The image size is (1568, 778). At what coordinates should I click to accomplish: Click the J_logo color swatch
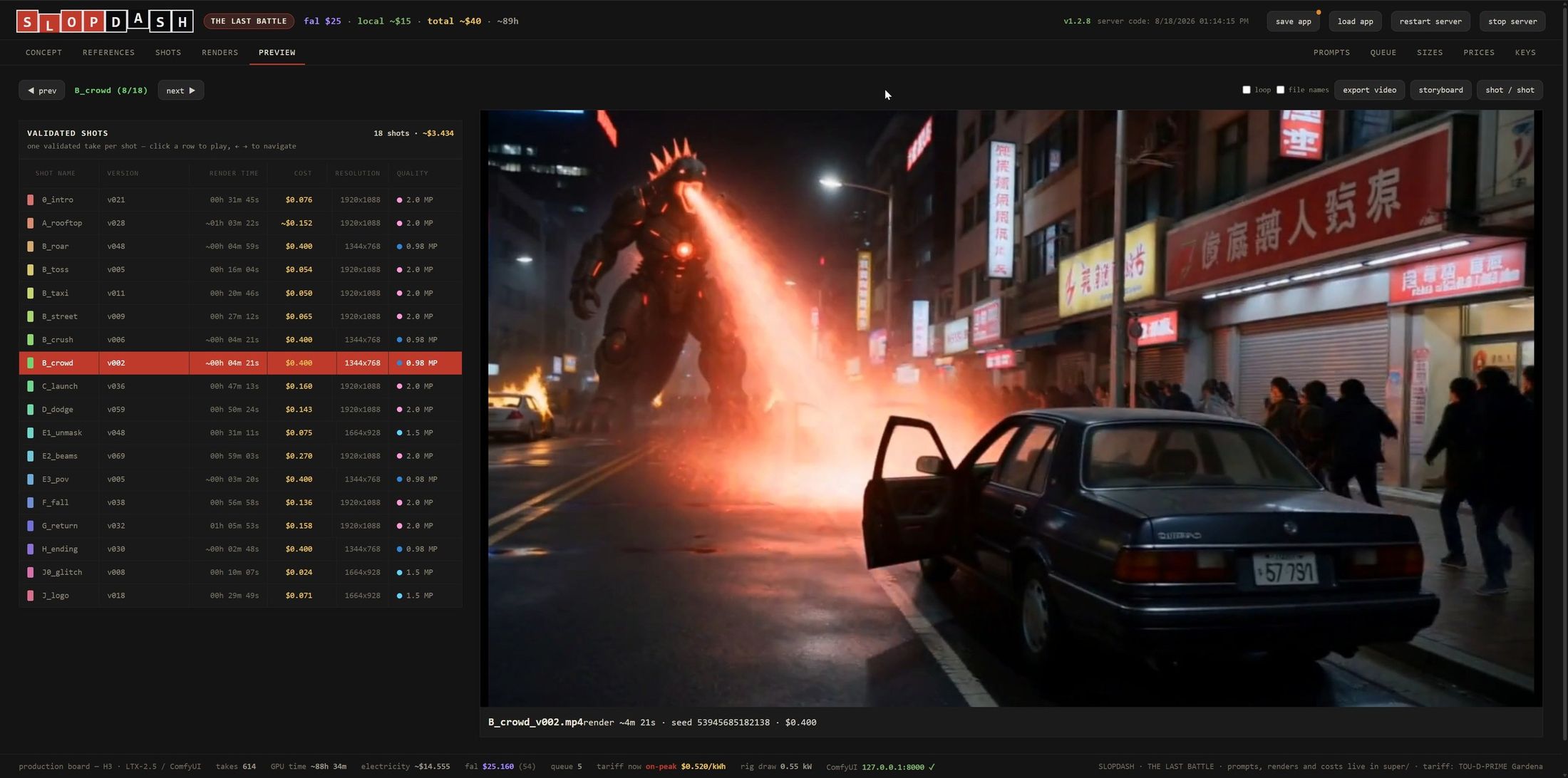pos(31,596)
